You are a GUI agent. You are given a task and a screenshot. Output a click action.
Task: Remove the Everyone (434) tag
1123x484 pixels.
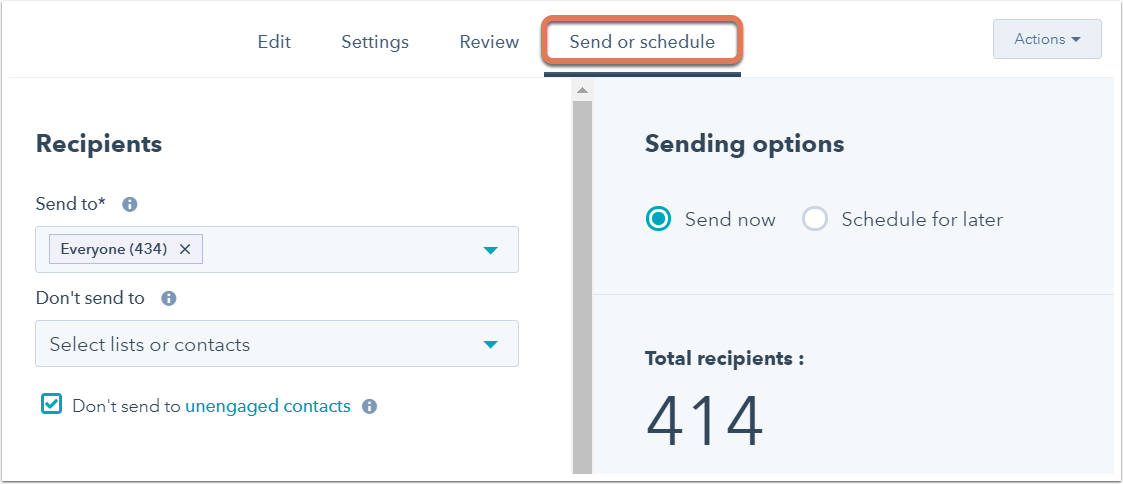click(185, 250)
